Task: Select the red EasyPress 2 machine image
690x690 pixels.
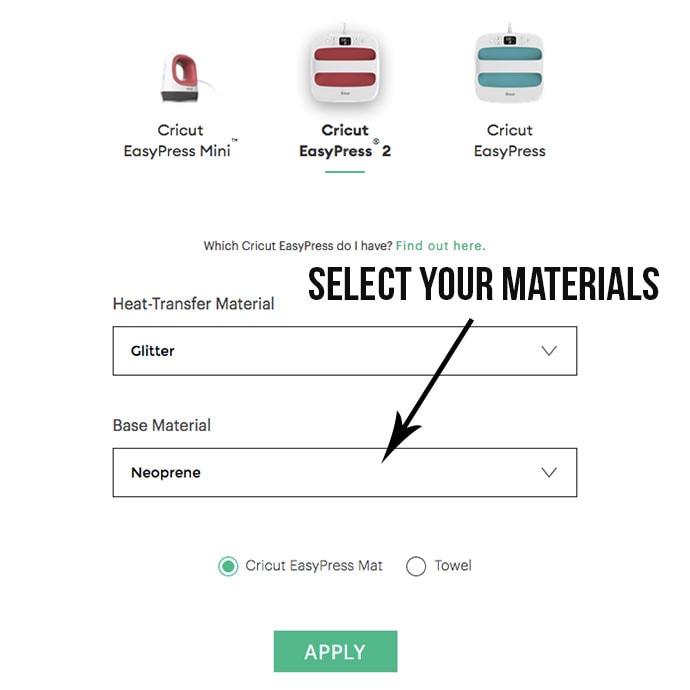Action: coord(345,65)
